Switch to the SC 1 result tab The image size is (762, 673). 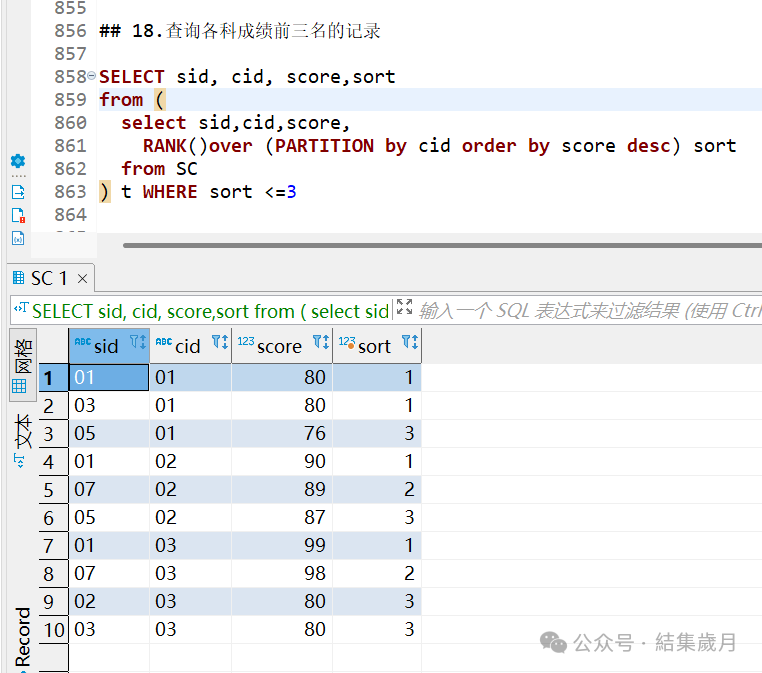tap(49, 278)
